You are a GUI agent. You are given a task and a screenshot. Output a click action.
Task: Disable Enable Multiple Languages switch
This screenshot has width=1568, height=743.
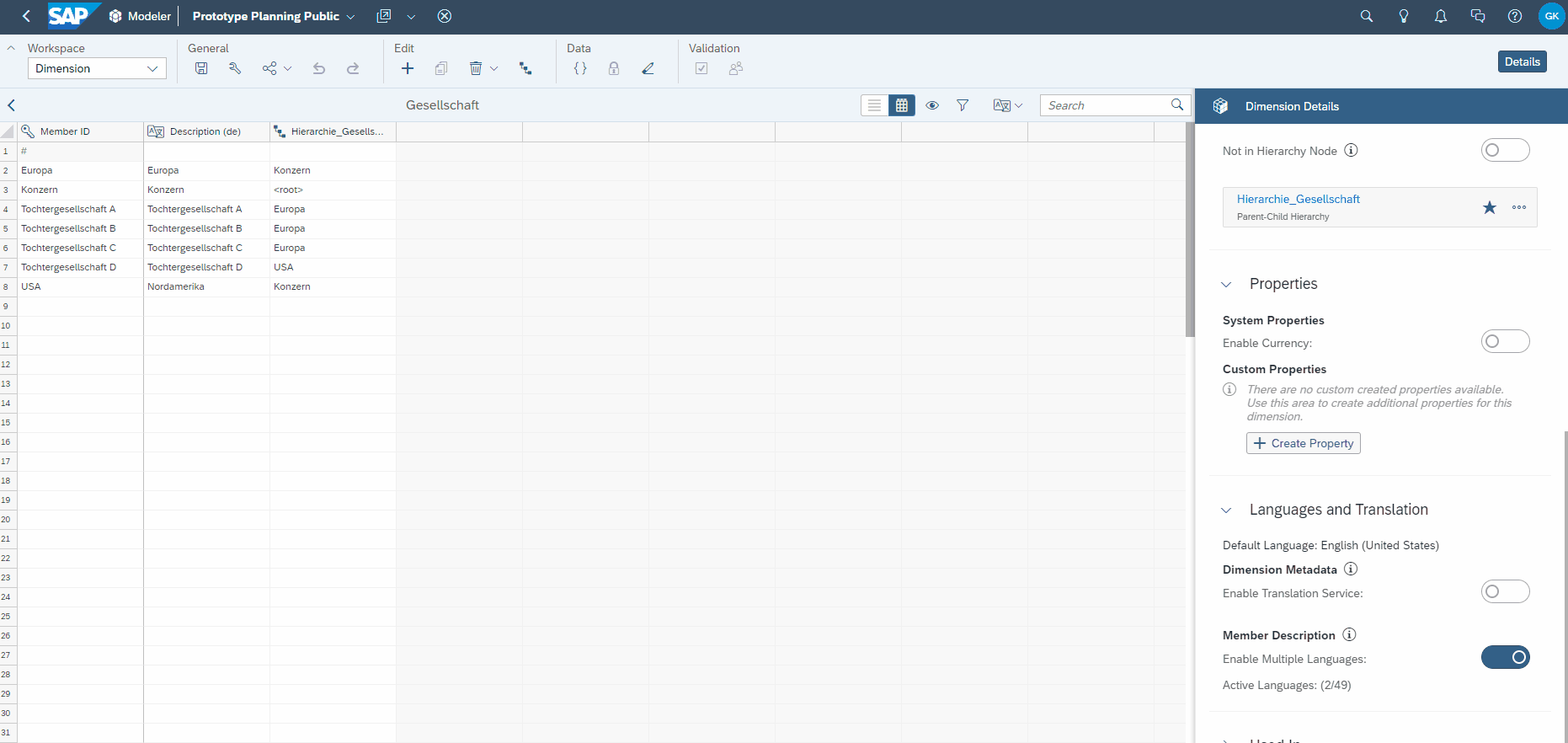point(1505,657)
